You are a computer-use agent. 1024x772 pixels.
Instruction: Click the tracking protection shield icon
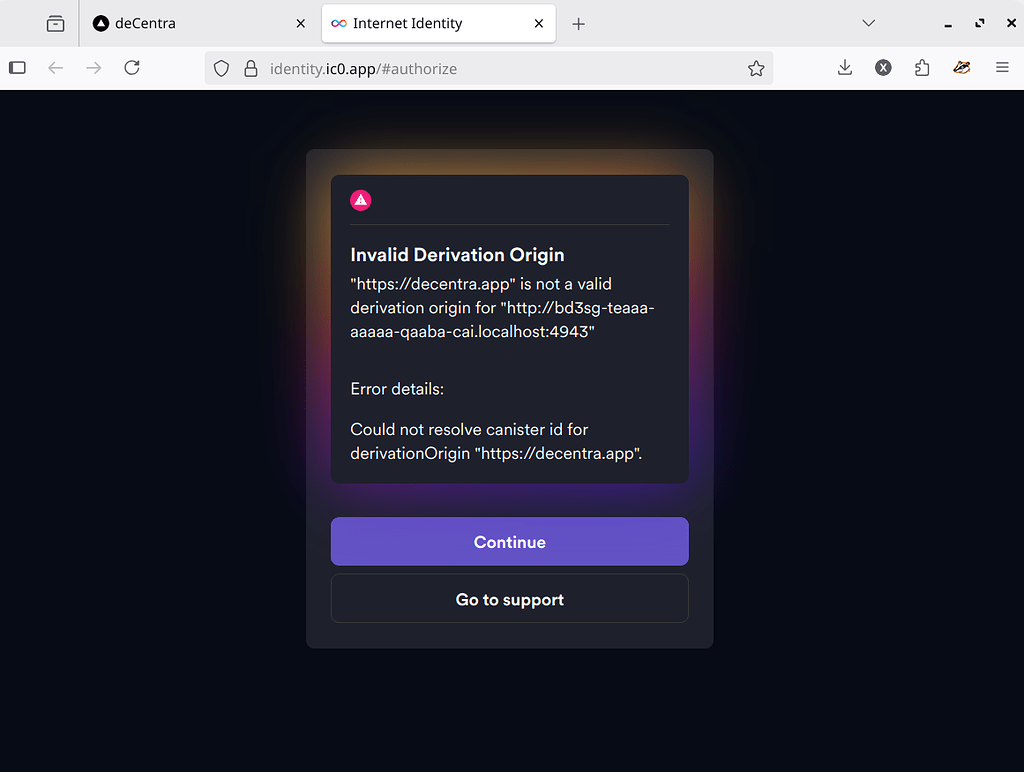point(221,68)
